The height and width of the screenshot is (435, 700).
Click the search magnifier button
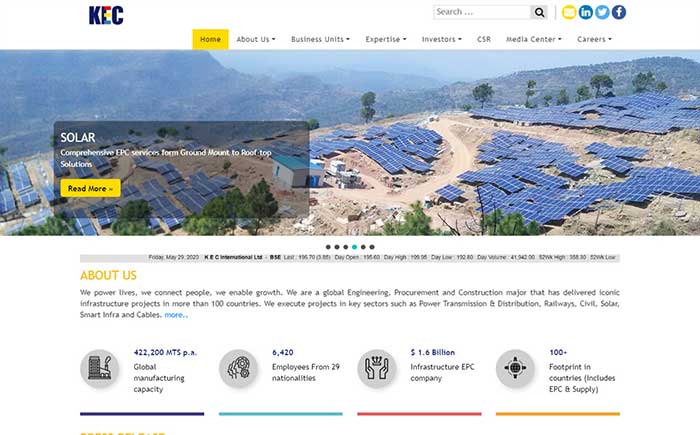(539, 12)
